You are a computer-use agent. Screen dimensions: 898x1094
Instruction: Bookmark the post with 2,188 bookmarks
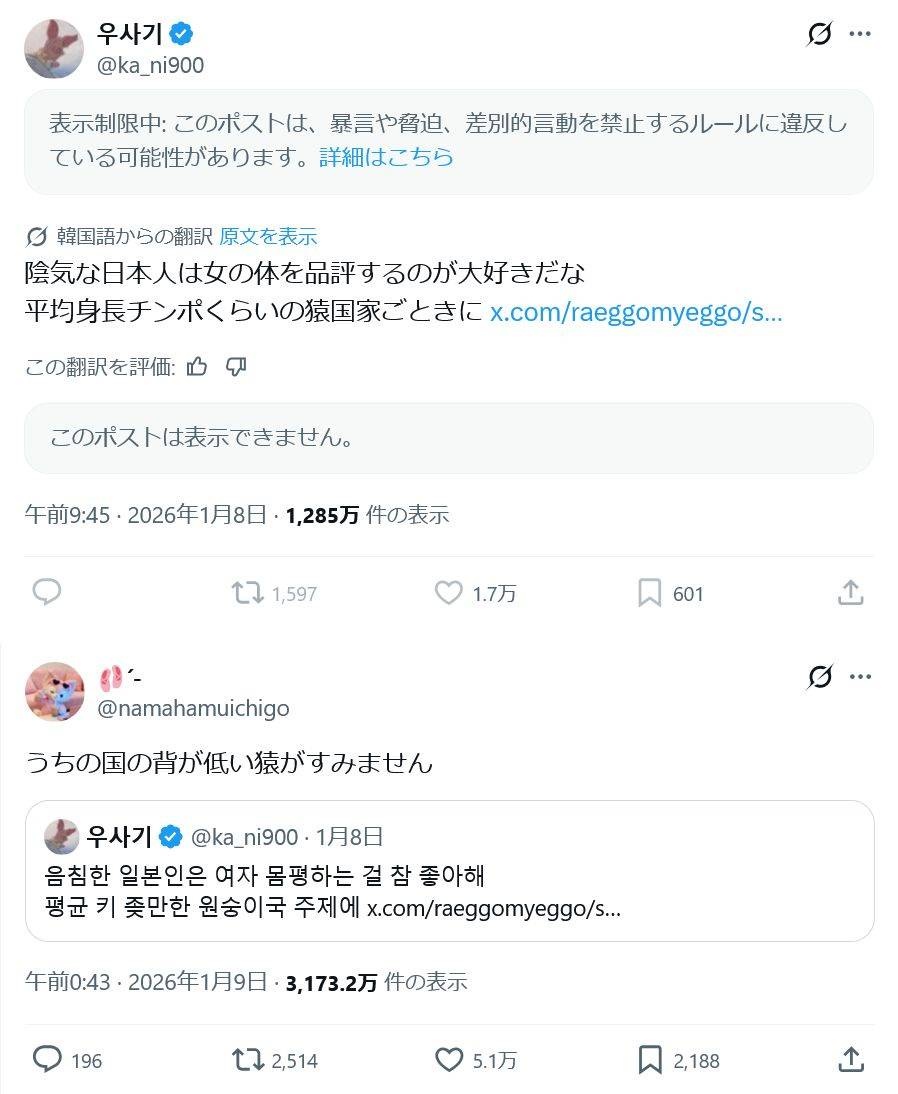coord(650,1059)
